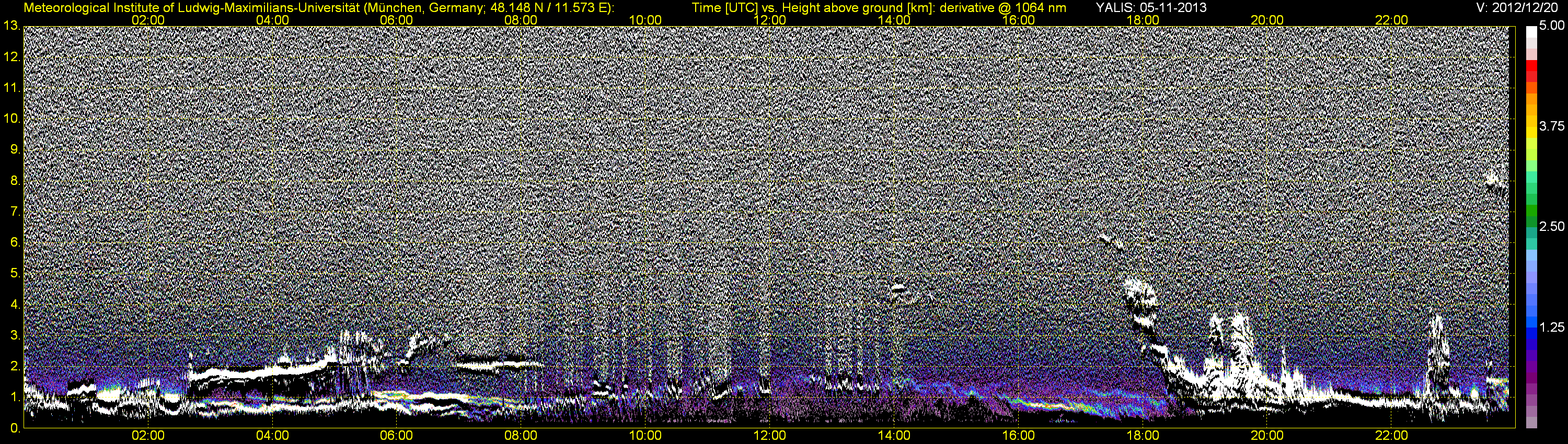Screen dimensions: 1568x444
Task: Select the 18:00 label on top time axis
Action: (x=1143, y=20)
